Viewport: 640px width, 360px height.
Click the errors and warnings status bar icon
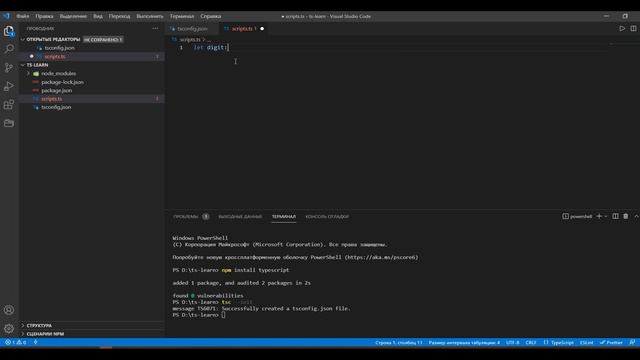16,342
